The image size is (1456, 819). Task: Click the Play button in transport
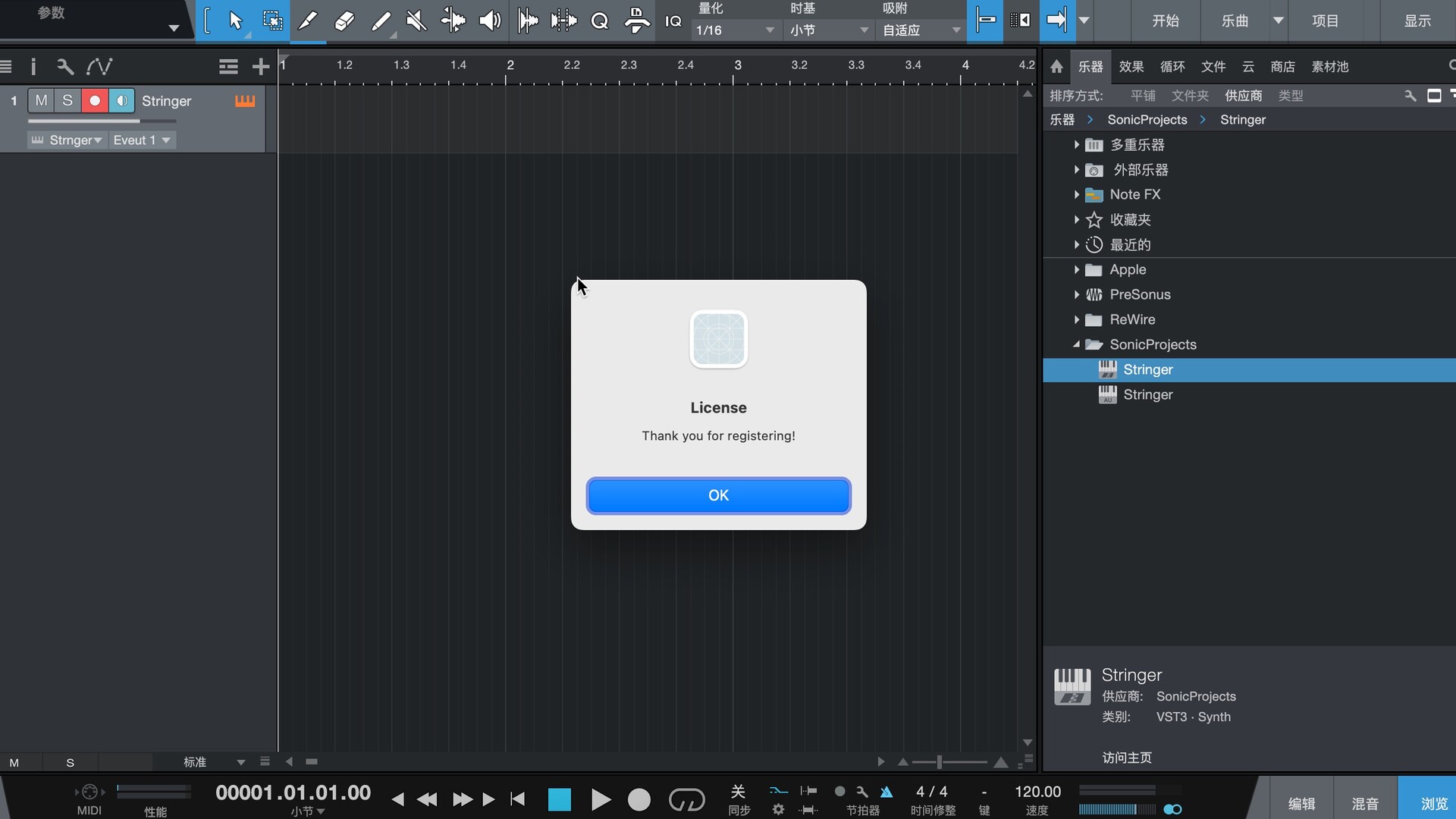point(601,799)
